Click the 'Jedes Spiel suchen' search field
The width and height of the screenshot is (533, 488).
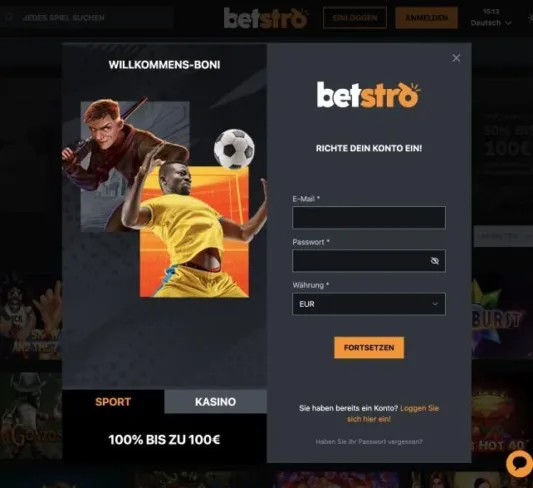point(87,17)
